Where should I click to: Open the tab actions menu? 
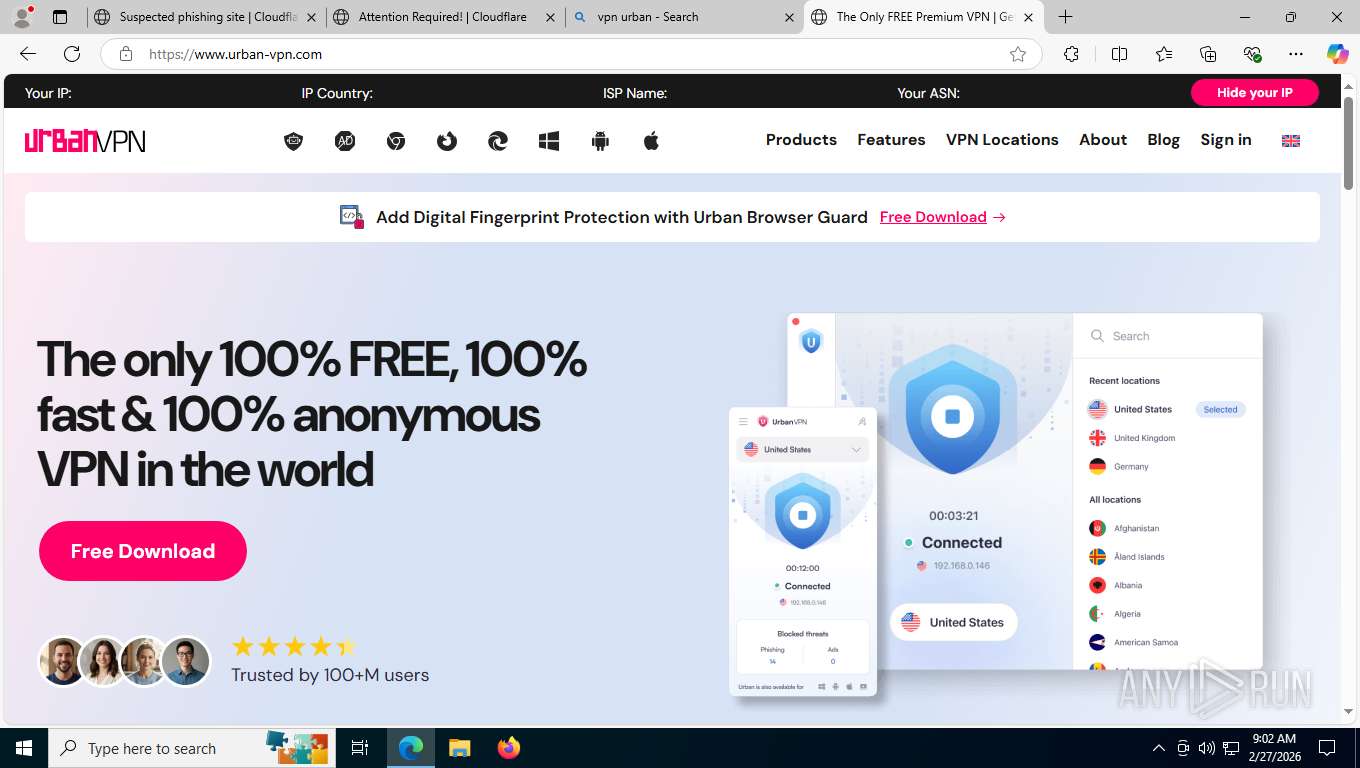60,17
